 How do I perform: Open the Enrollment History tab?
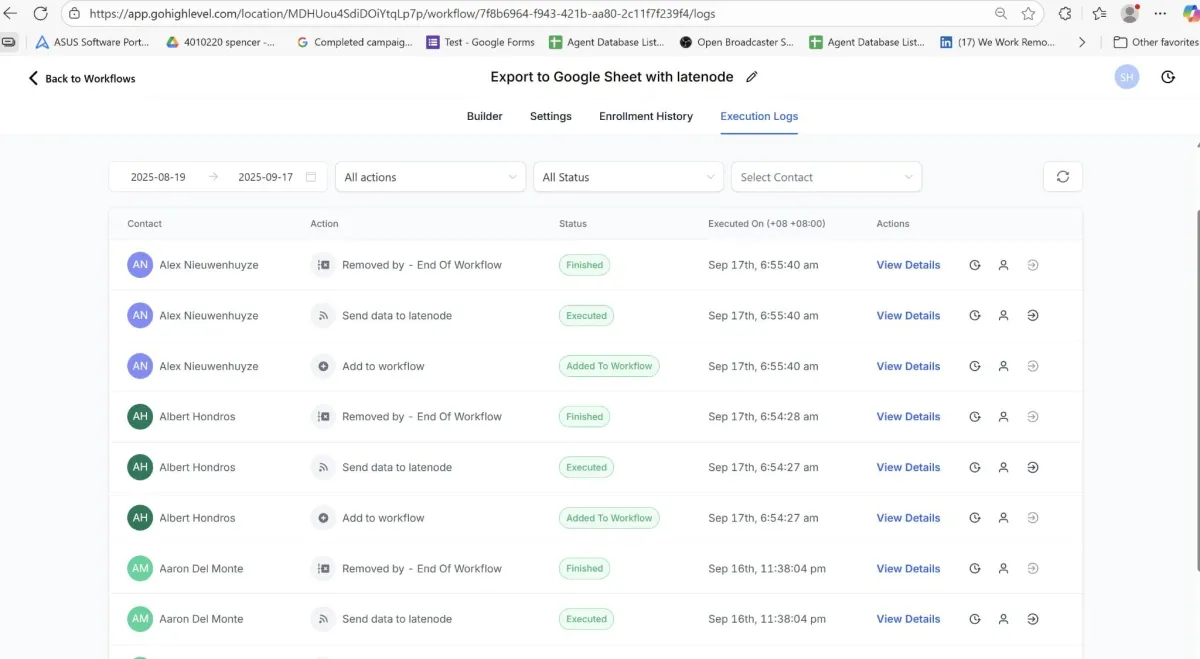point(646,116)
